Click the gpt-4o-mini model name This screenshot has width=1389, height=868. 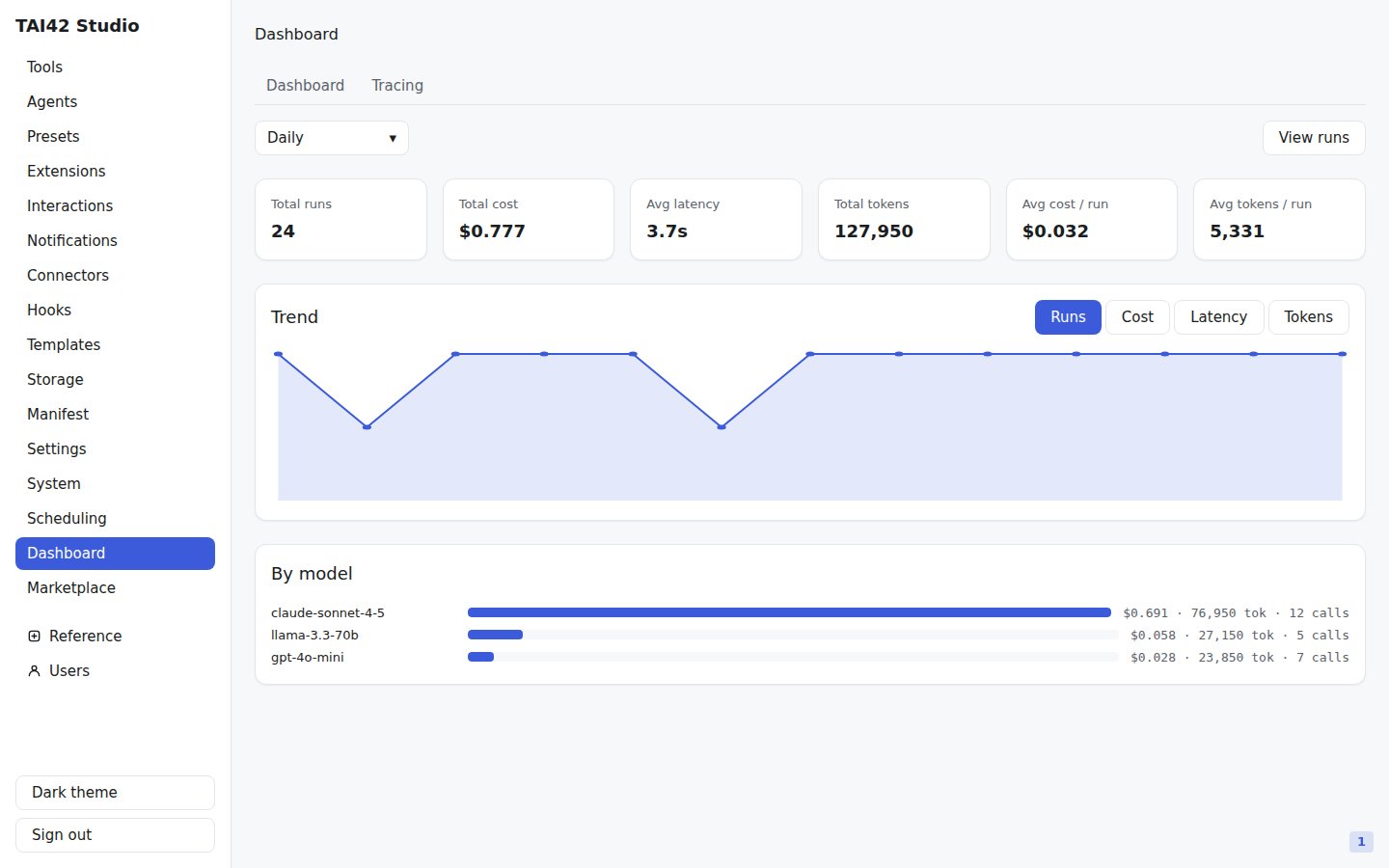308,657
